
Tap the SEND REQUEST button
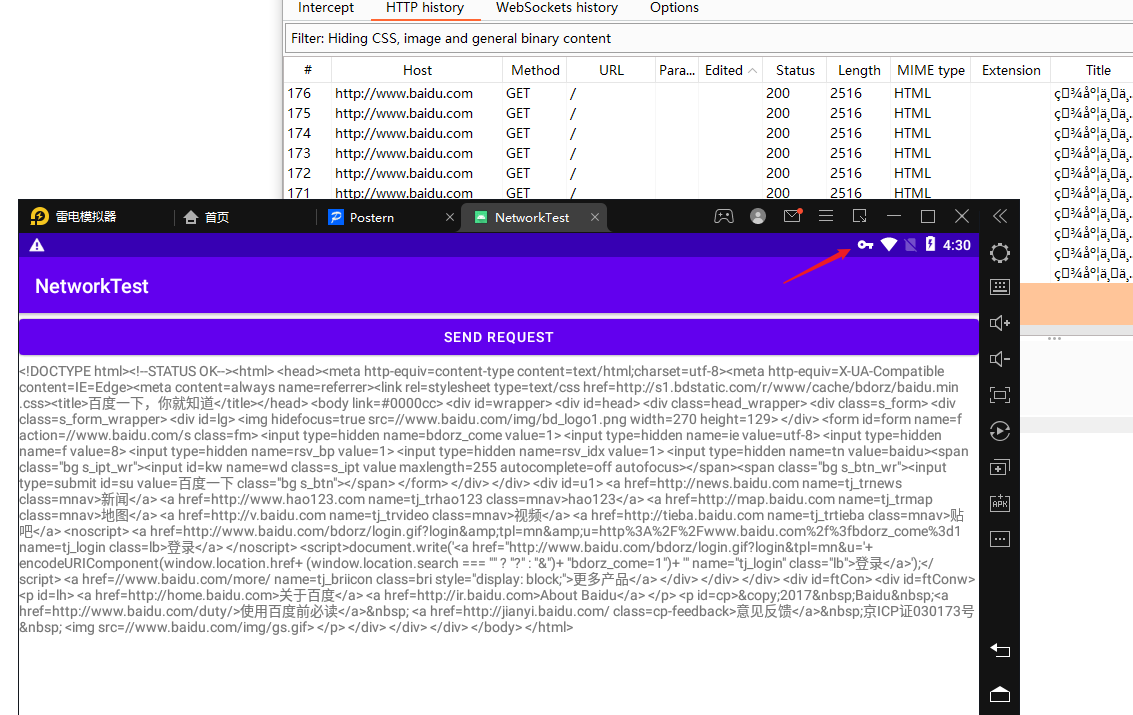[x=499, y=337]
